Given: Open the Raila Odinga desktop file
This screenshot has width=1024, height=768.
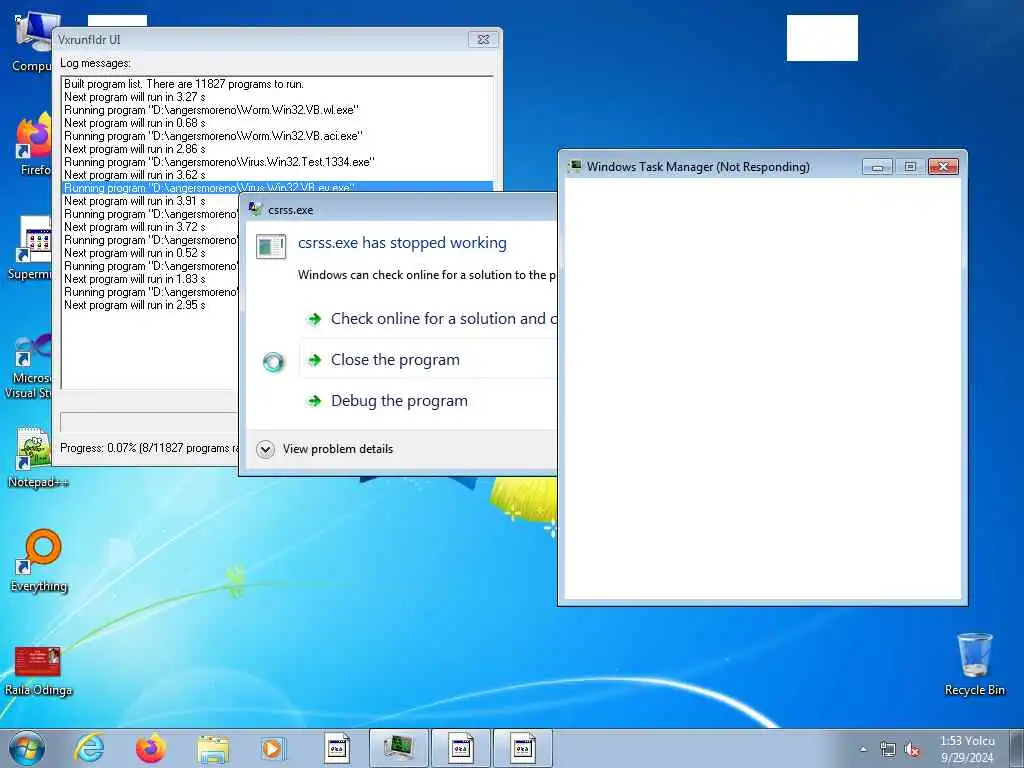Looking at the screenshot, I should tap(38, 670).
